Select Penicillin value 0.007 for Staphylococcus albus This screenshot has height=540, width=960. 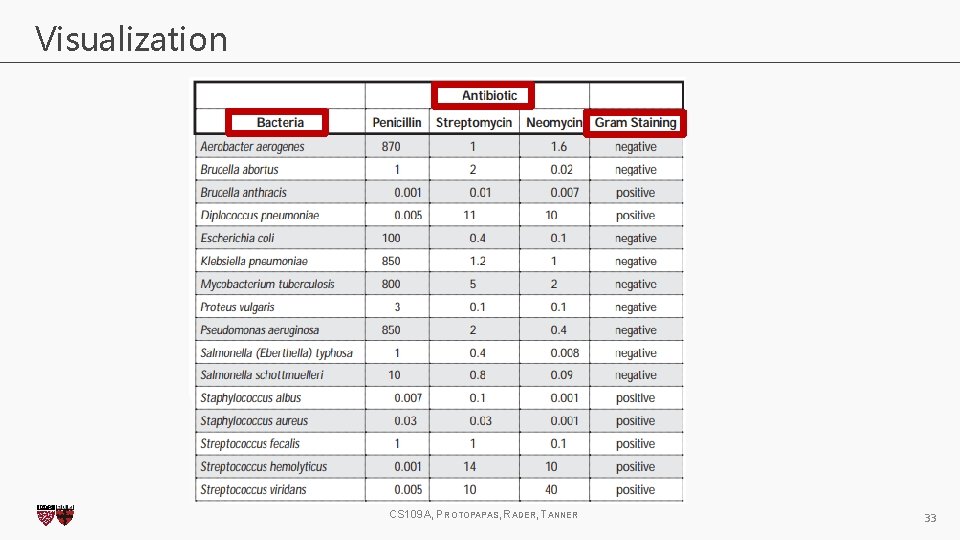(408, 398)
